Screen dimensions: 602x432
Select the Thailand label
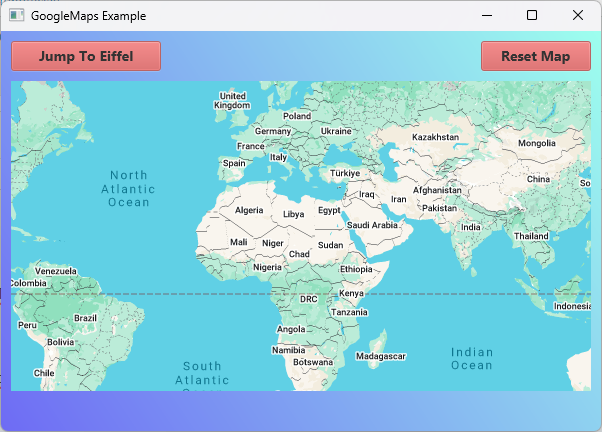pos(531,236)
